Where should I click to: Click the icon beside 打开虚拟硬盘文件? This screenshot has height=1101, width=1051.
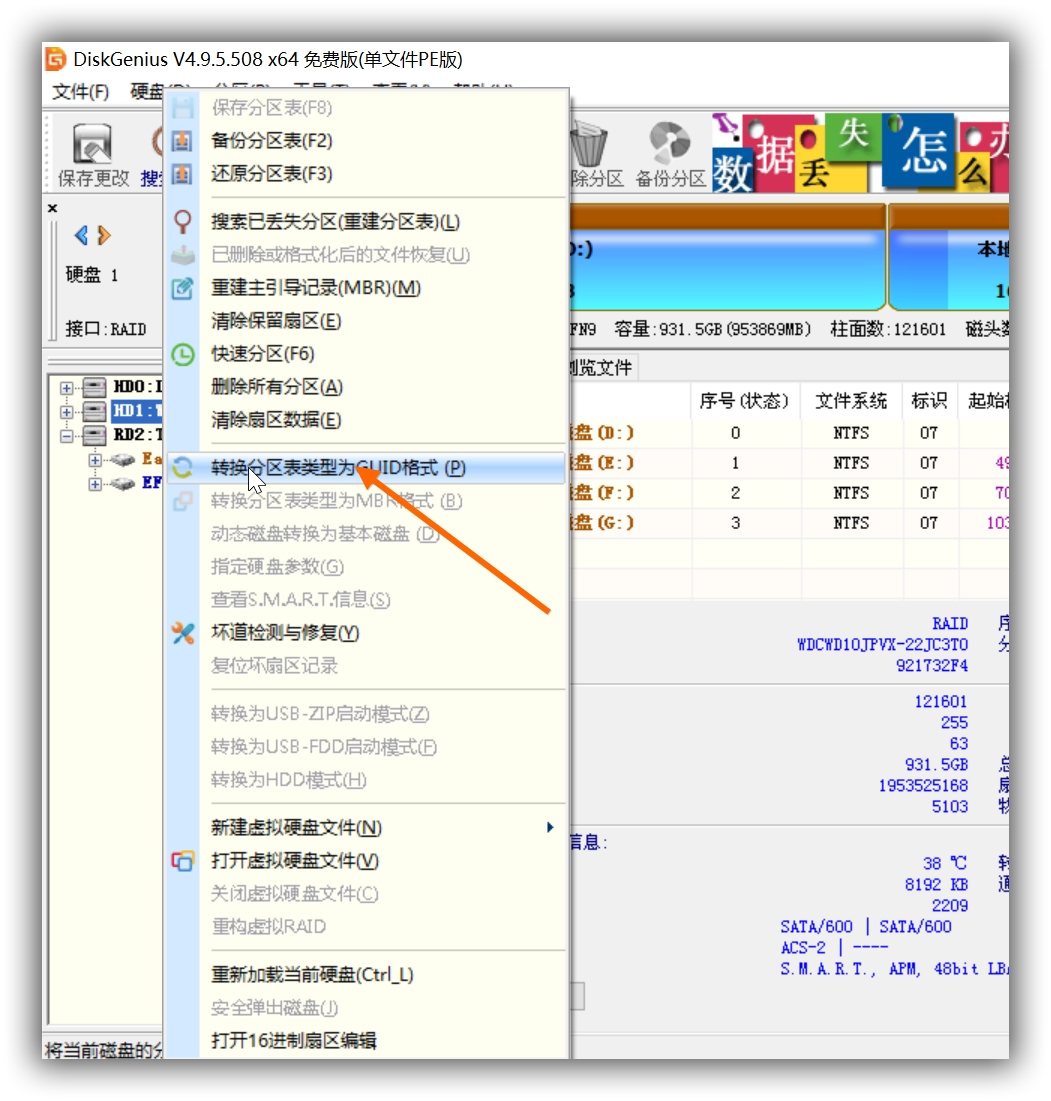(180, 861)
